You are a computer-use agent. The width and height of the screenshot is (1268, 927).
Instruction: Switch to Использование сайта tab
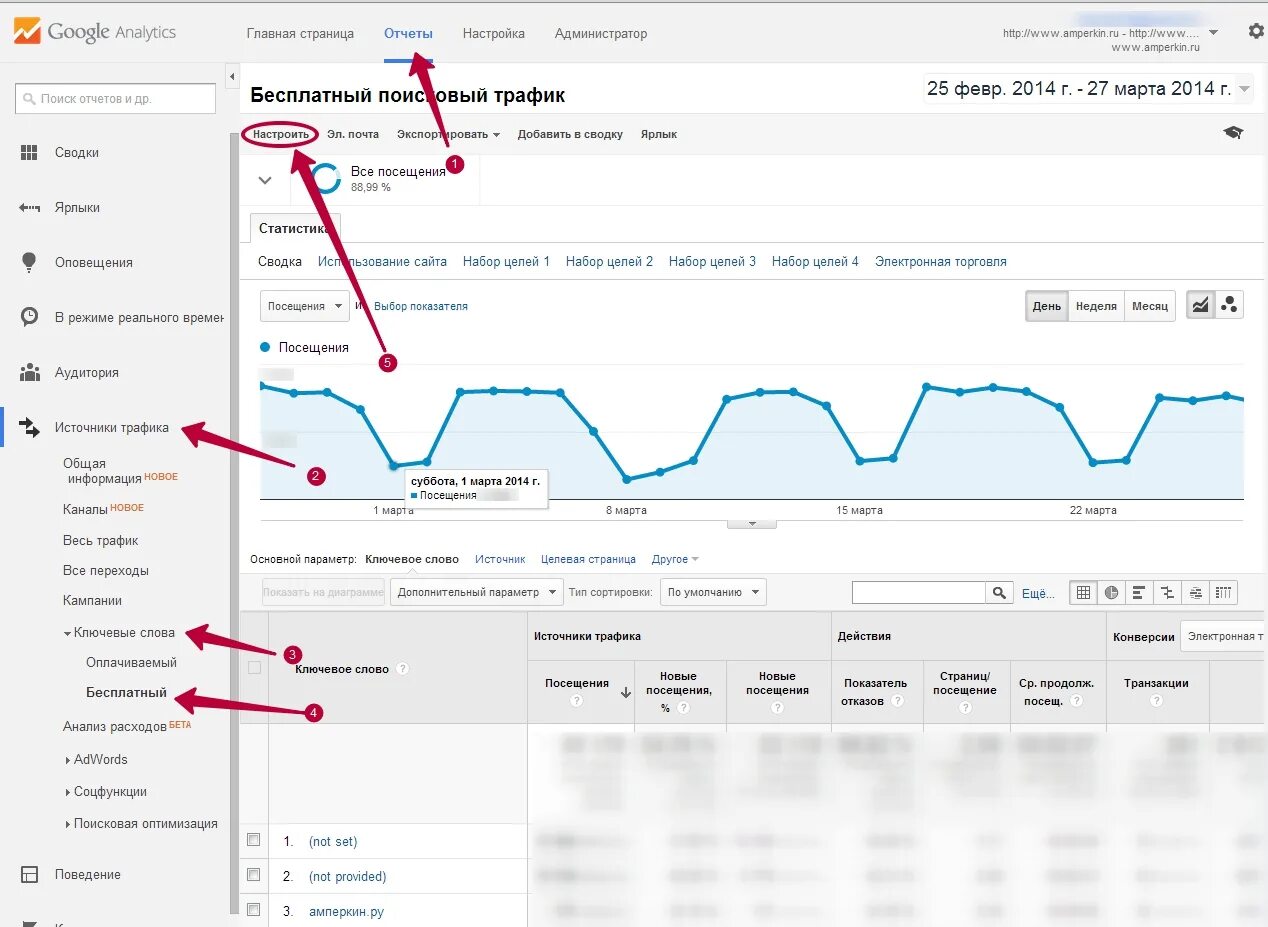coord(382,261)
